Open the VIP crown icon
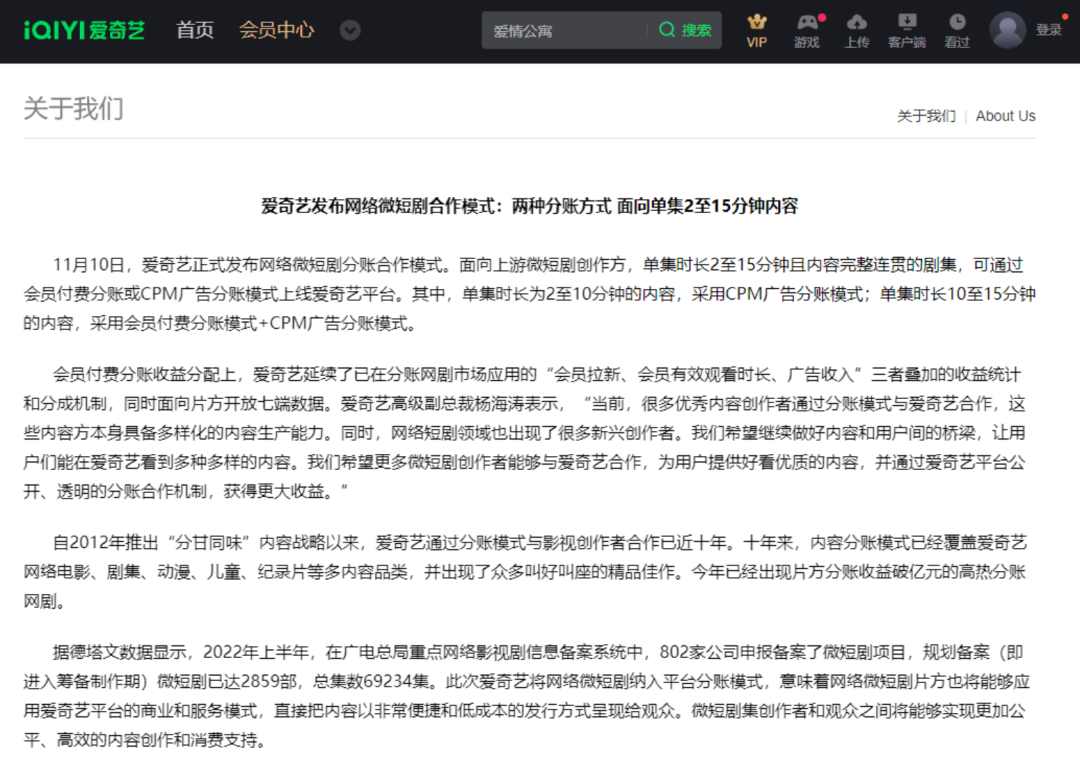This screenshot has width=1080, height=775. pyautogui.click(x=757, y=31)
